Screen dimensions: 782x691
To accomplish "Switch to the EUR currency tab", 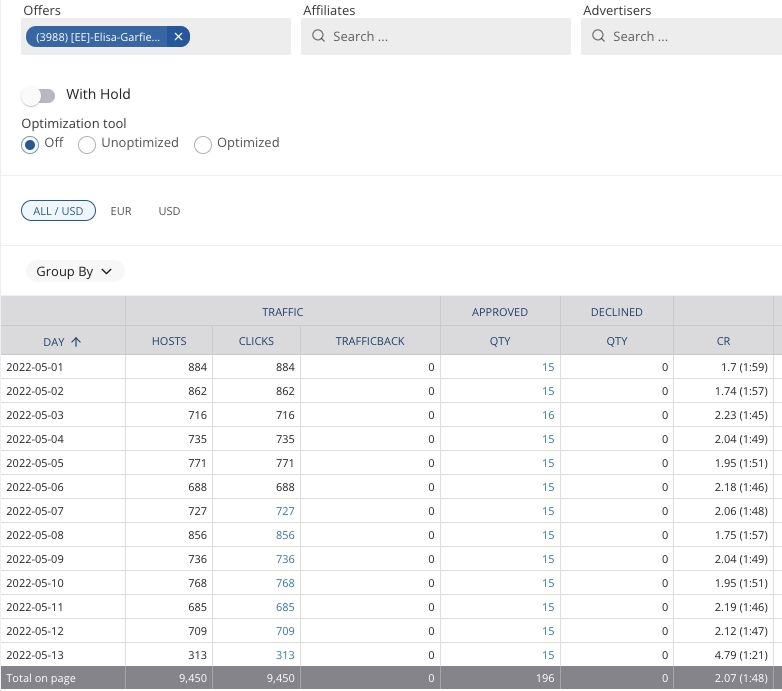I will point(121,211).
